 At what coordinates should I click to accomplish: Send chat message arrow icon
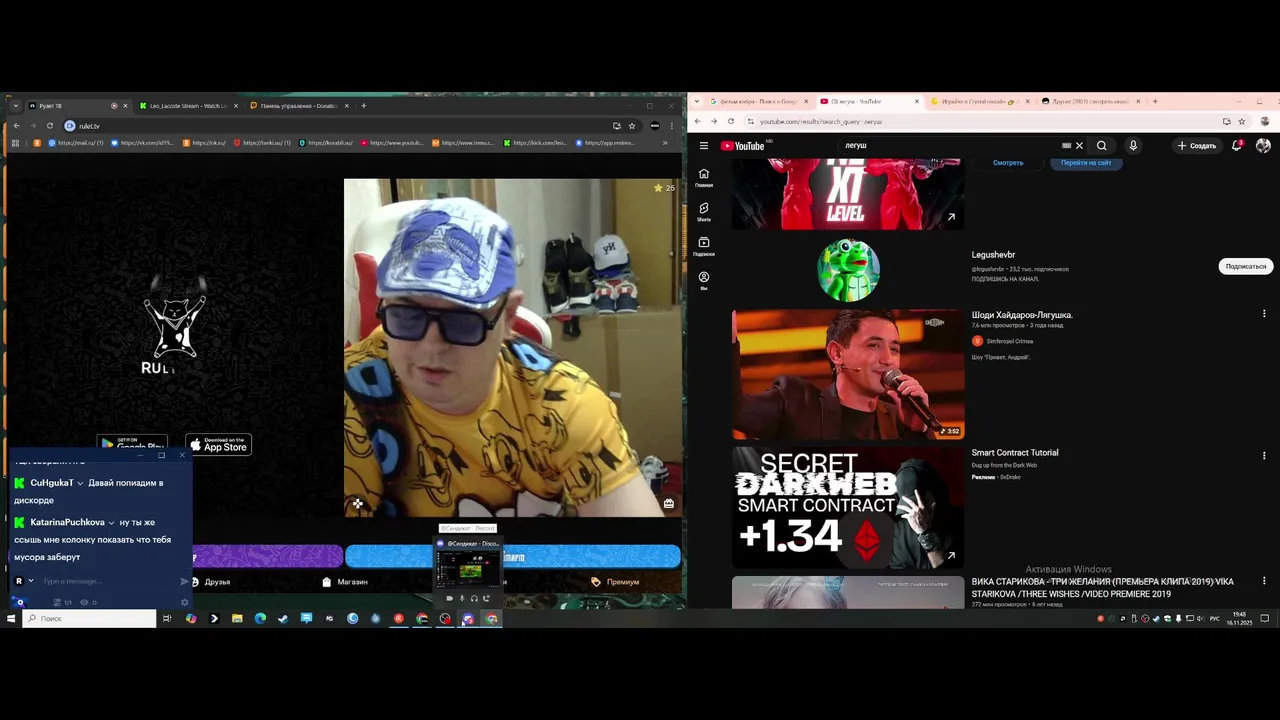click(x=184, y=581)
